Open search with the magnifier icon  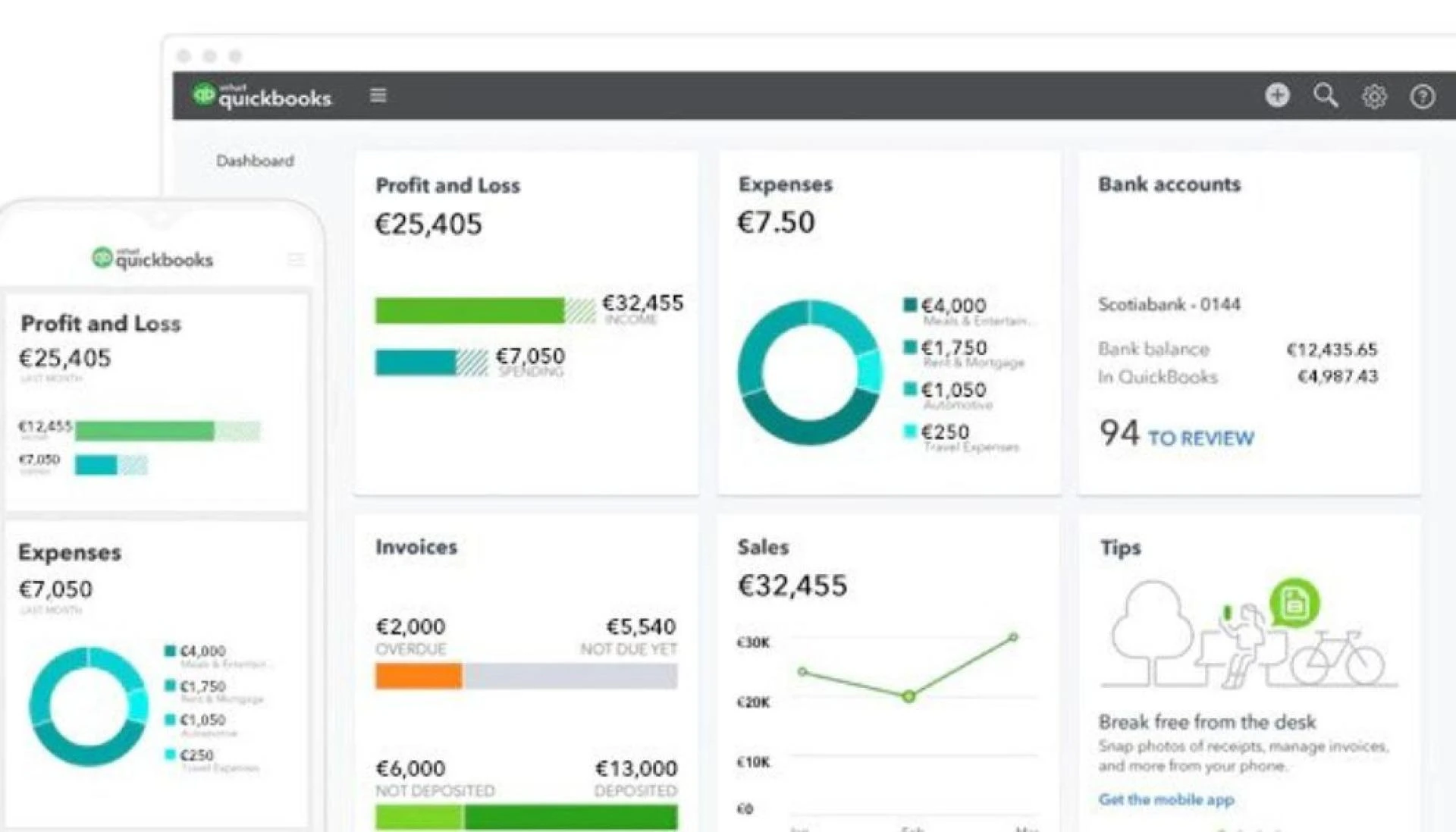point(1326,96)
